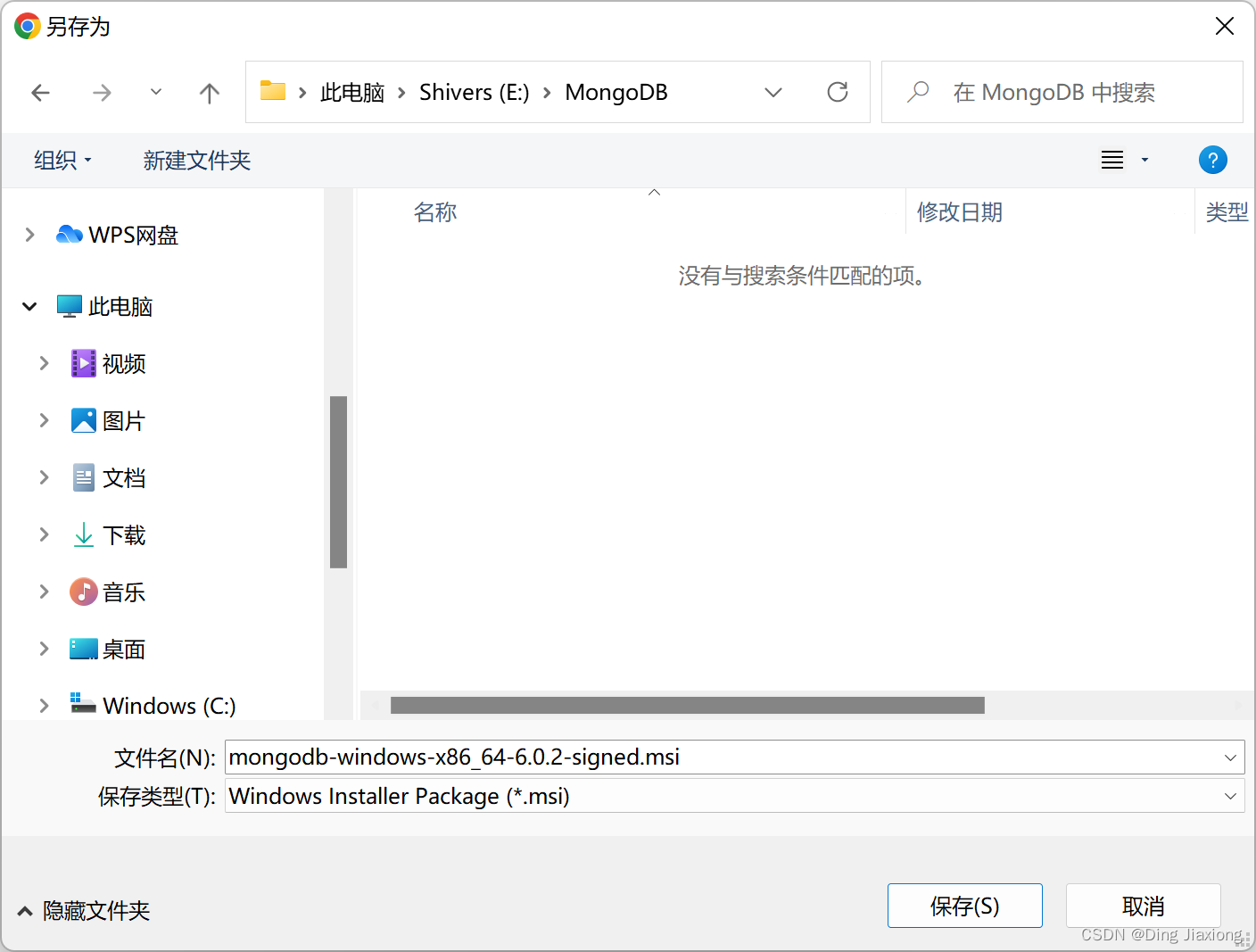Change view layout icon
Image resolution: width=1256 pixels, height=952 pixels.
point(1112,161)
